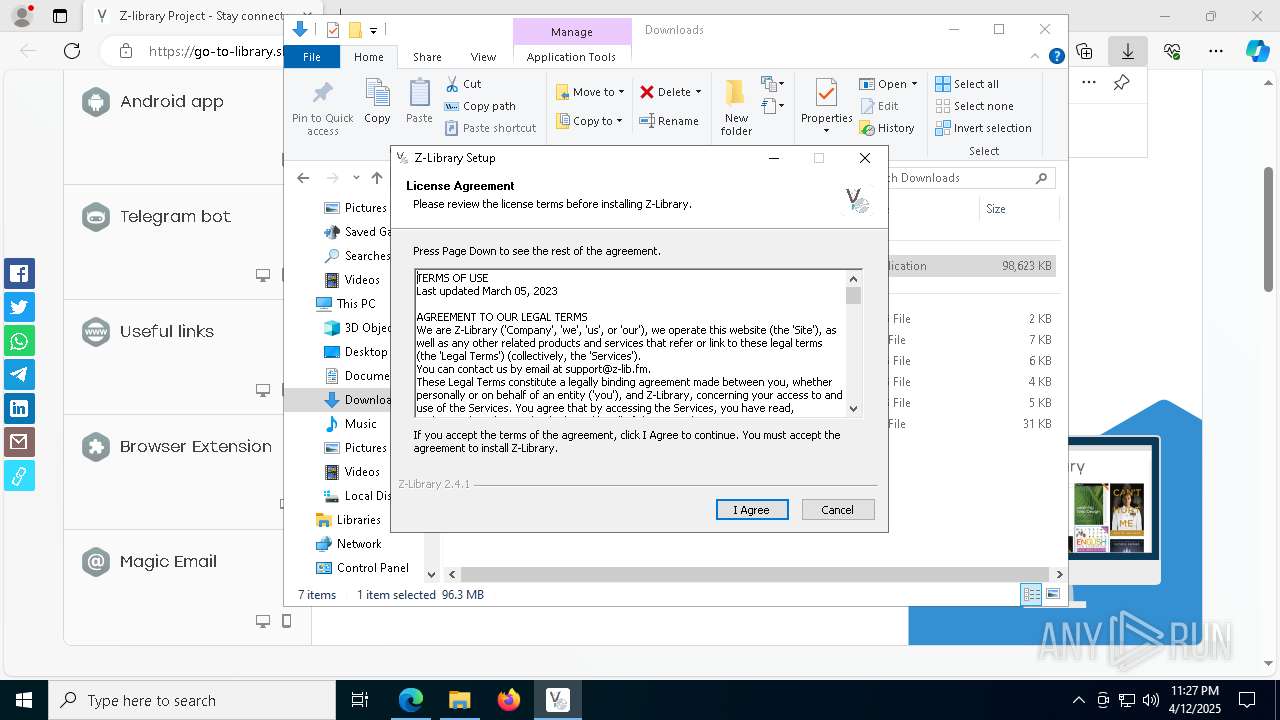Copy page link with the chain icon
Image resolution: width=1280 pixels, height=720 pixels.
(x=19, y=476)
